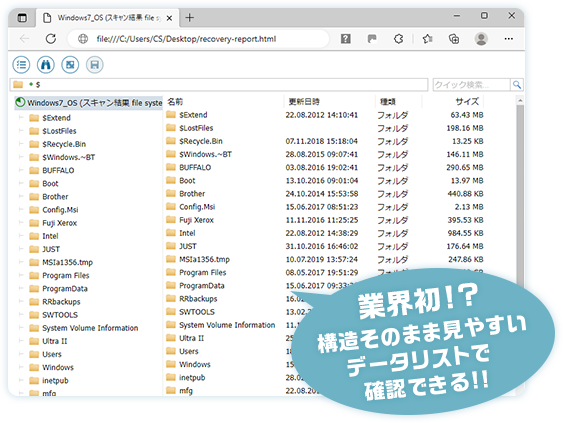Click the question mark toolbar icon
The image size is (563, 423).
coord(345,38)
